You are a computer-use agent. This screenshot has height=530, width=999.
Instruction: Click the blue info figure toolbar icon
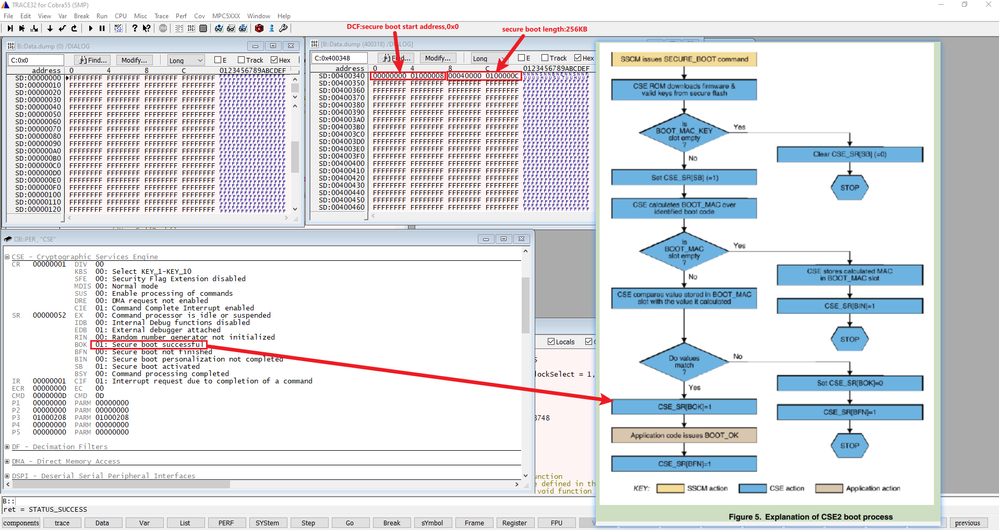pos(271,28)
